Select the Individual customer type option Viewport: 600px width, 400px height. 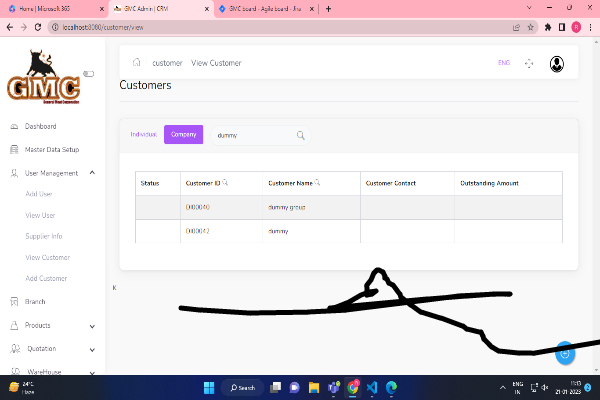coord(144,134)
